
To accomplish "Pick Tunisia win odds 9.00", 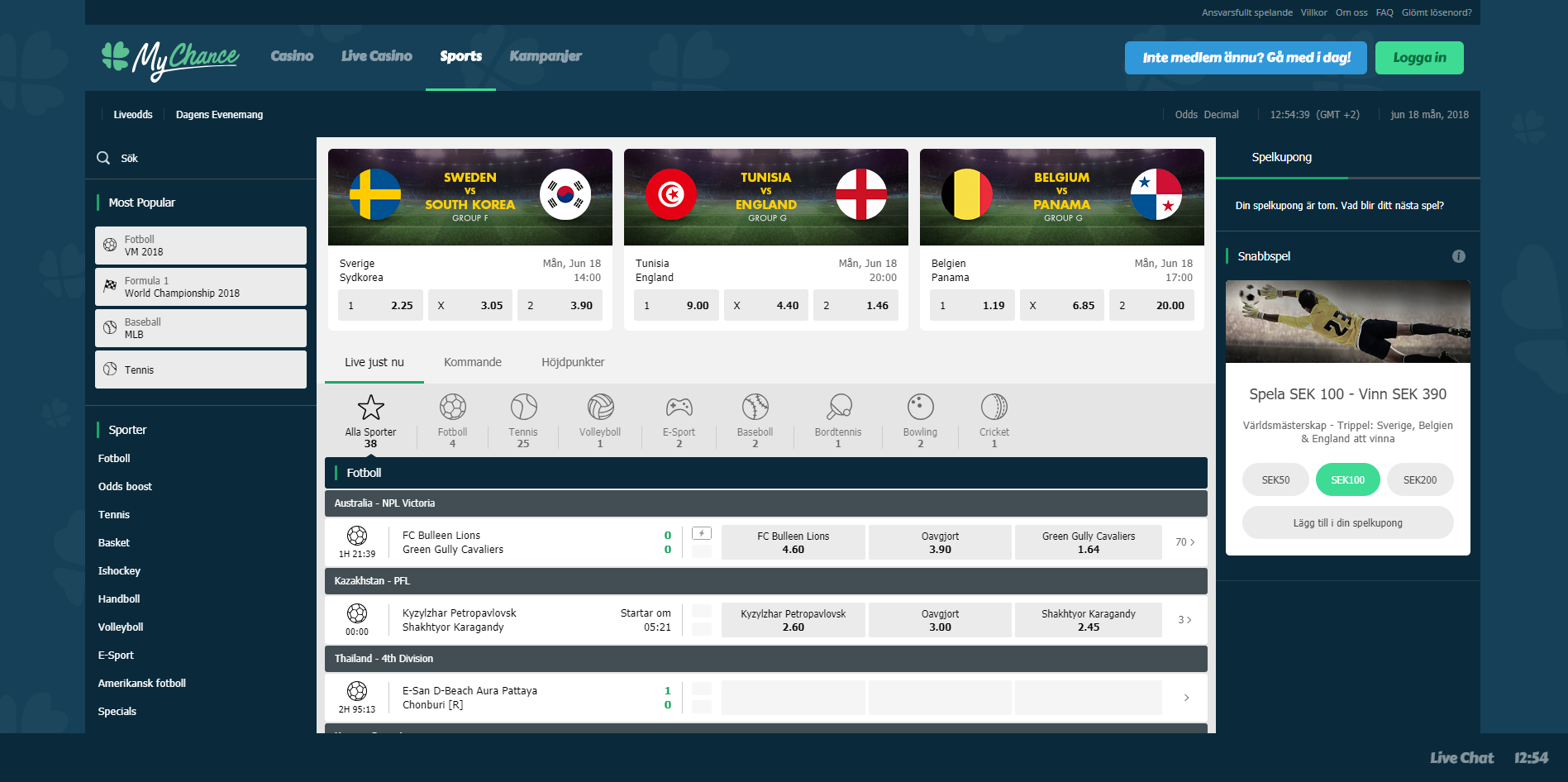I will pos(676,305).
